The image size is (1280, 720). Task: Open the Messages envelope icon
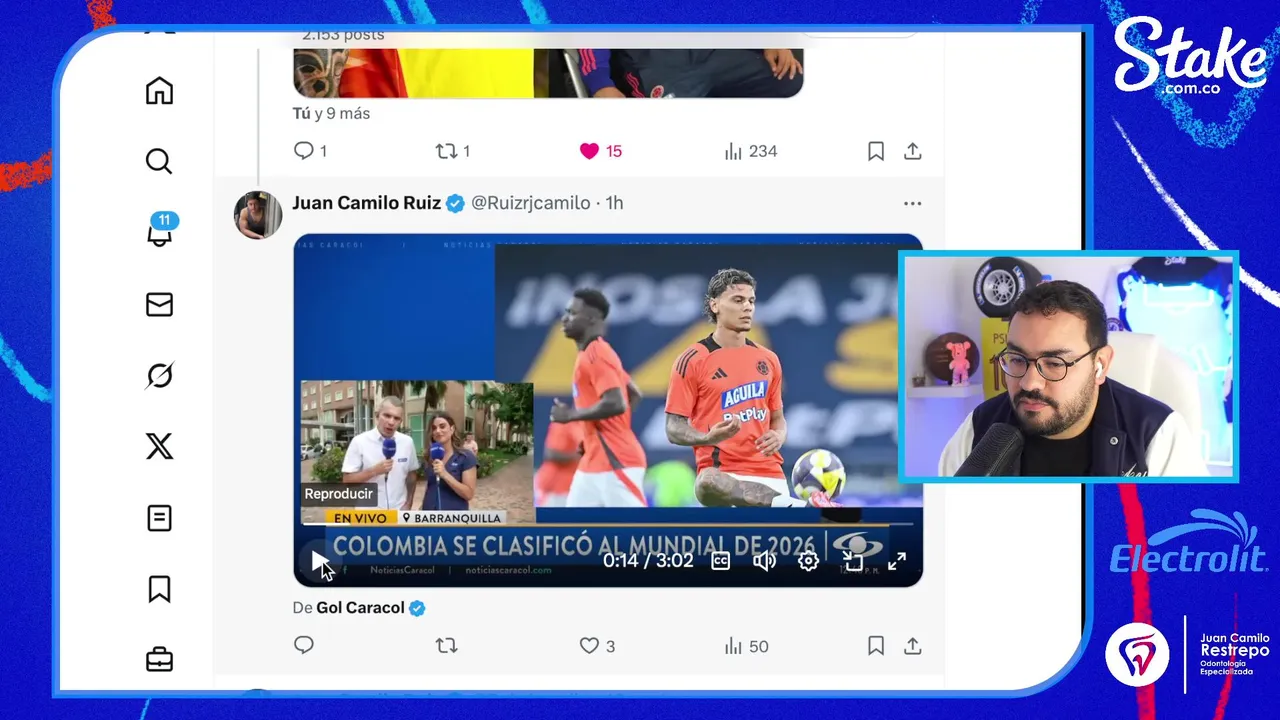point(159,304)
